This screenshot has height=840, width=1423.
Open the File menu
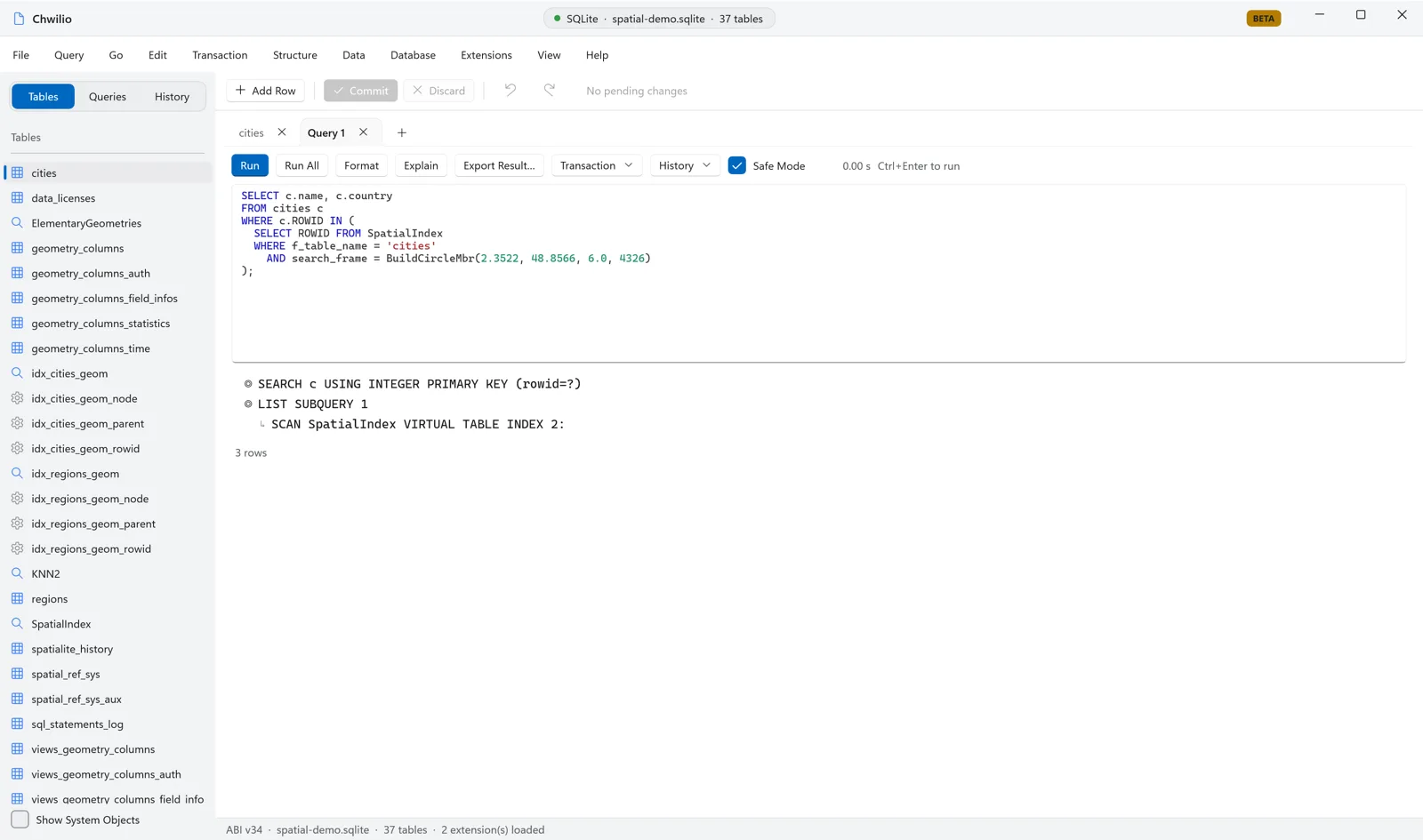click(21, 55)
